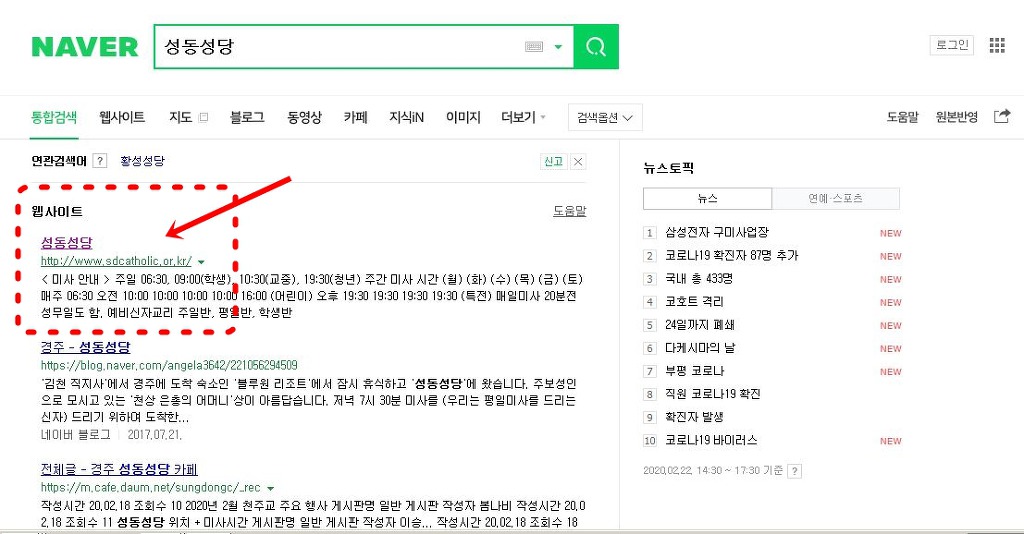
Task: Open related search term 활성성당
Action: pos(142,161)
